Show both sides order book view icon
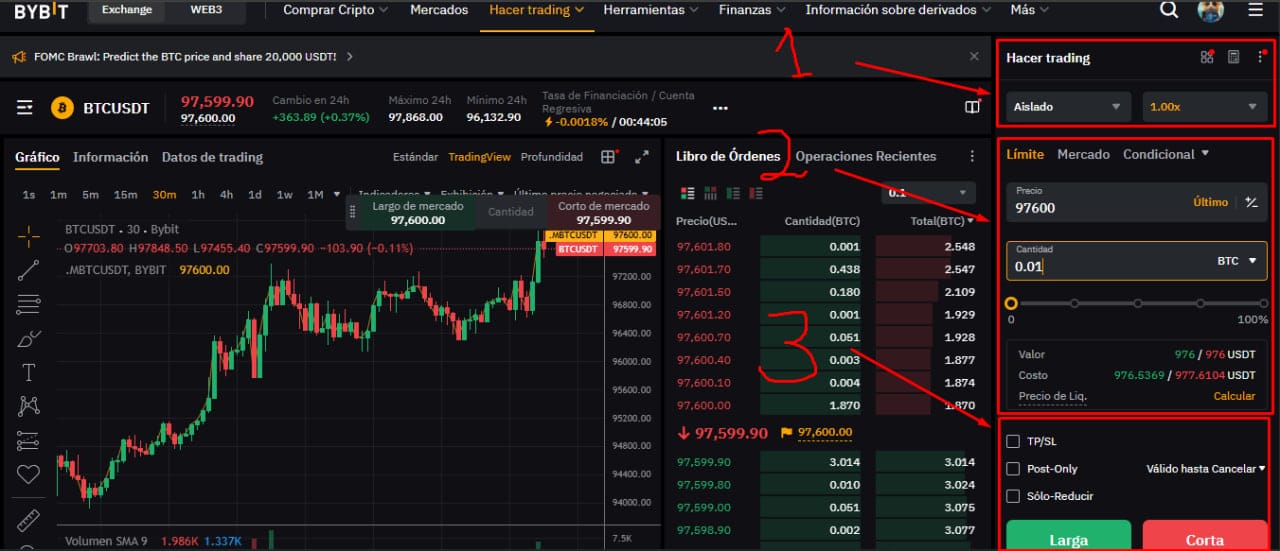Image resolution: width=1280 pixels, height=551 pixels. [687, 193]
